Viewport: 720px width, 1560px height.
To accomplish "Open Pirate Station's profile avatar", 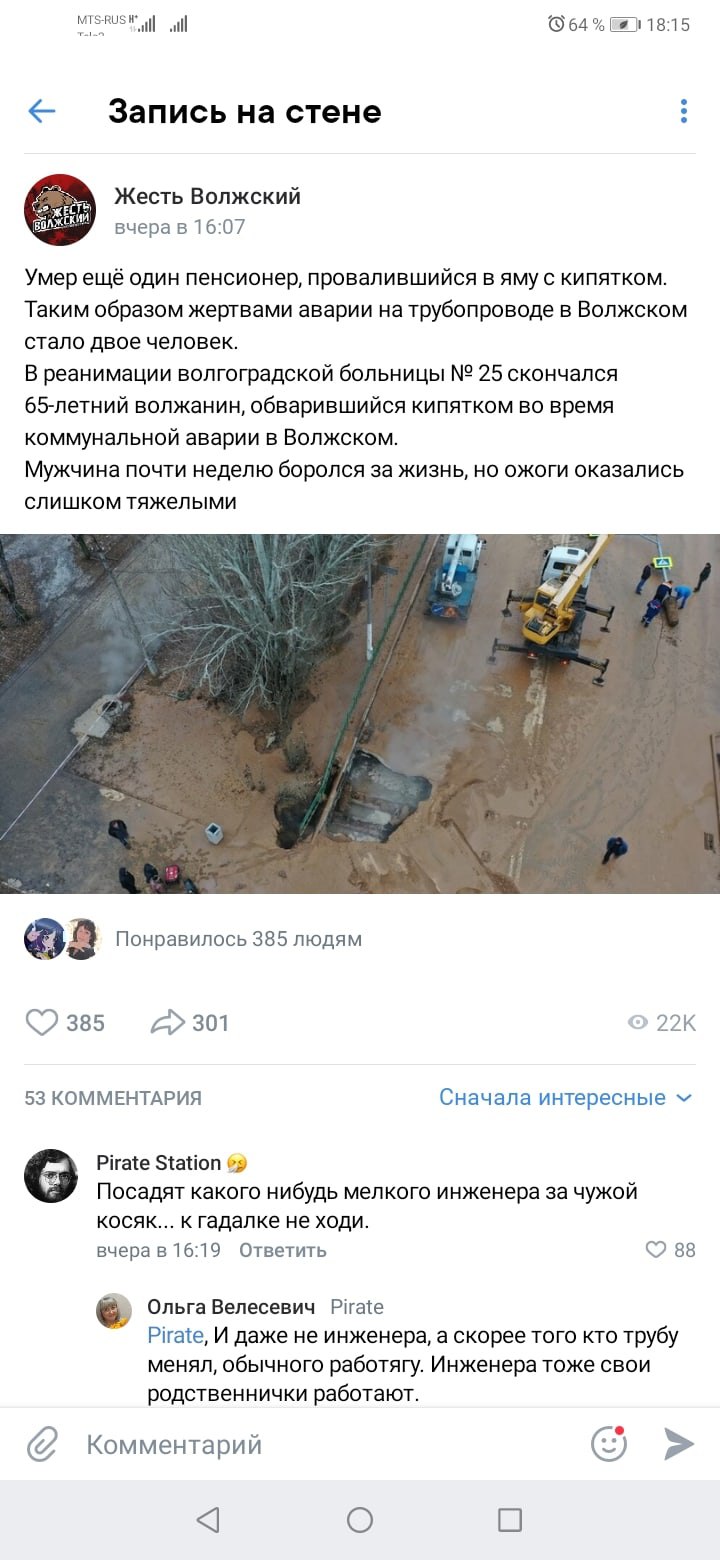I will tap(51, 1176).
